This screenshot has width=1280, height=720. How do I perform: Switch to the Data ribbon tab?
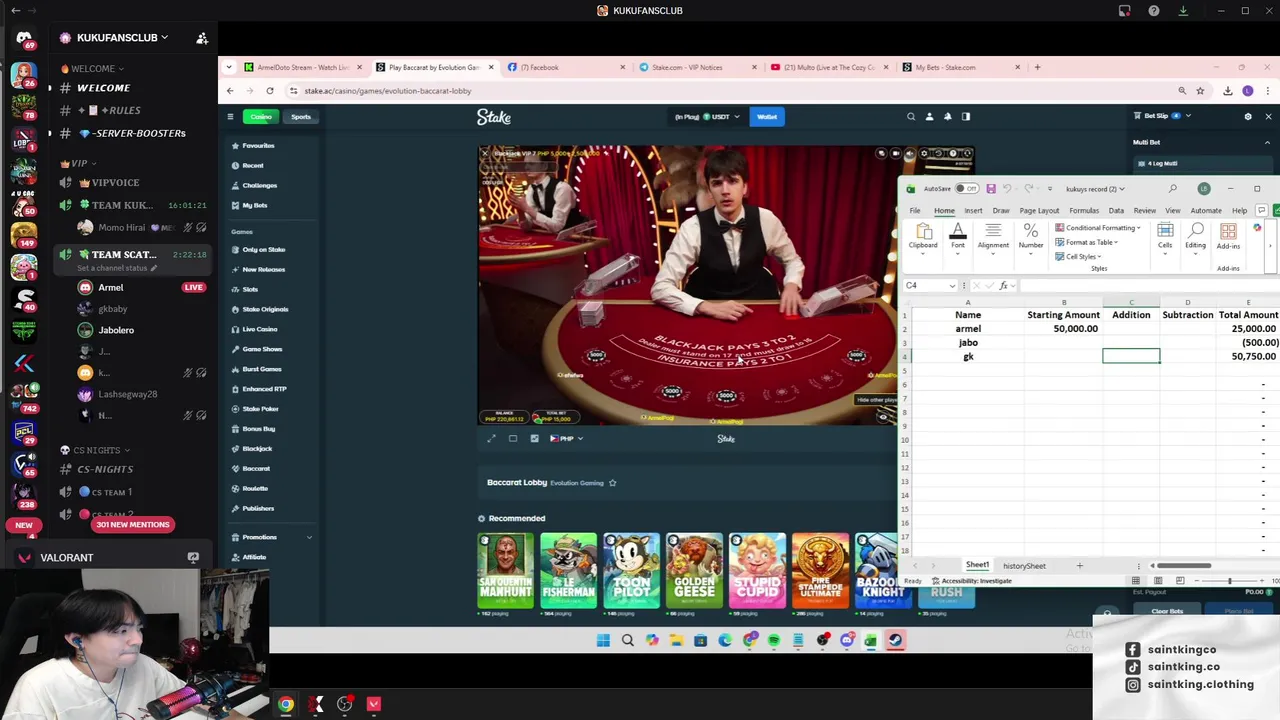(x=1116, y=211)
